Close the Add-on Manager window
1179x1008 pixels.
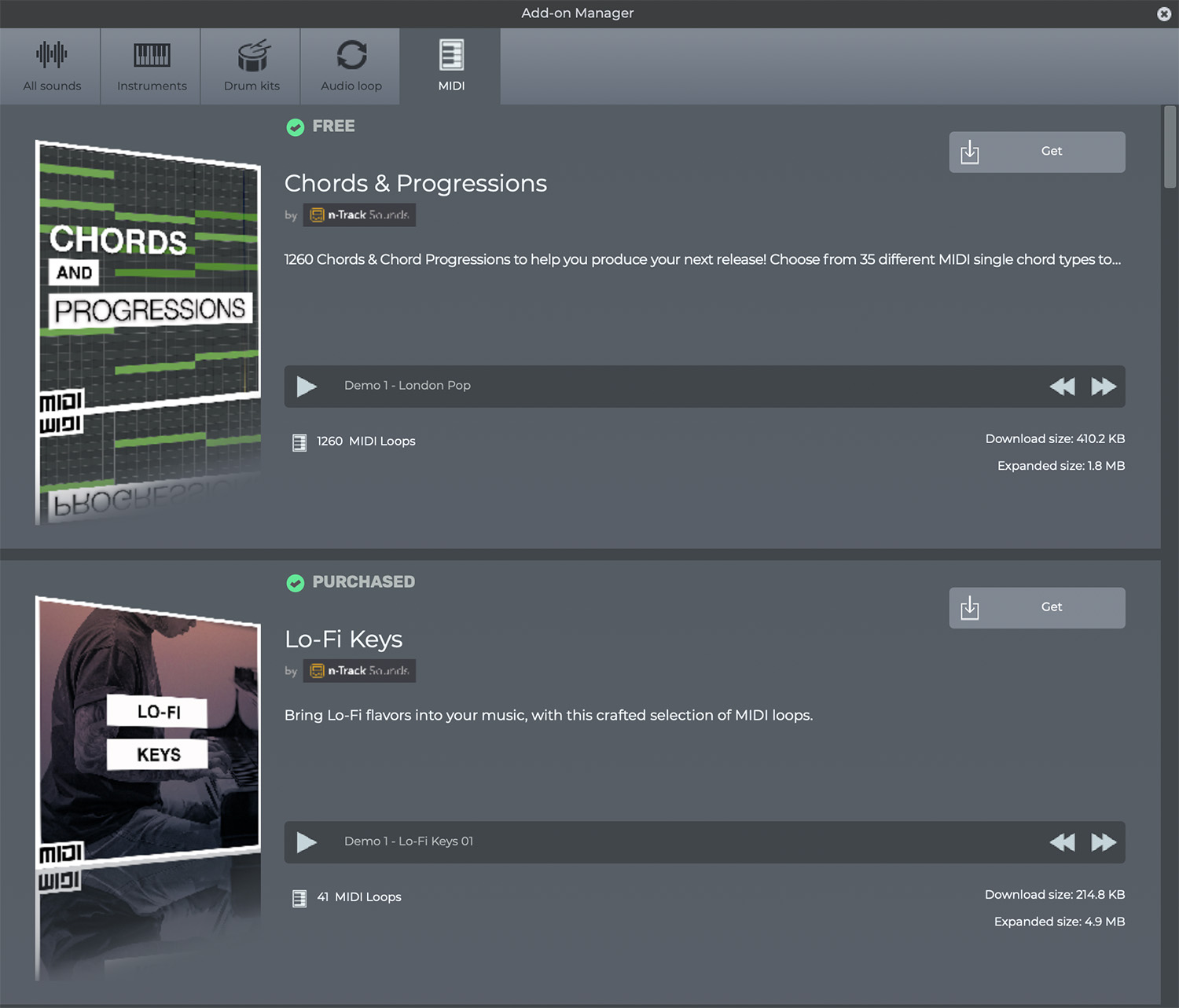click(1163, 14)
